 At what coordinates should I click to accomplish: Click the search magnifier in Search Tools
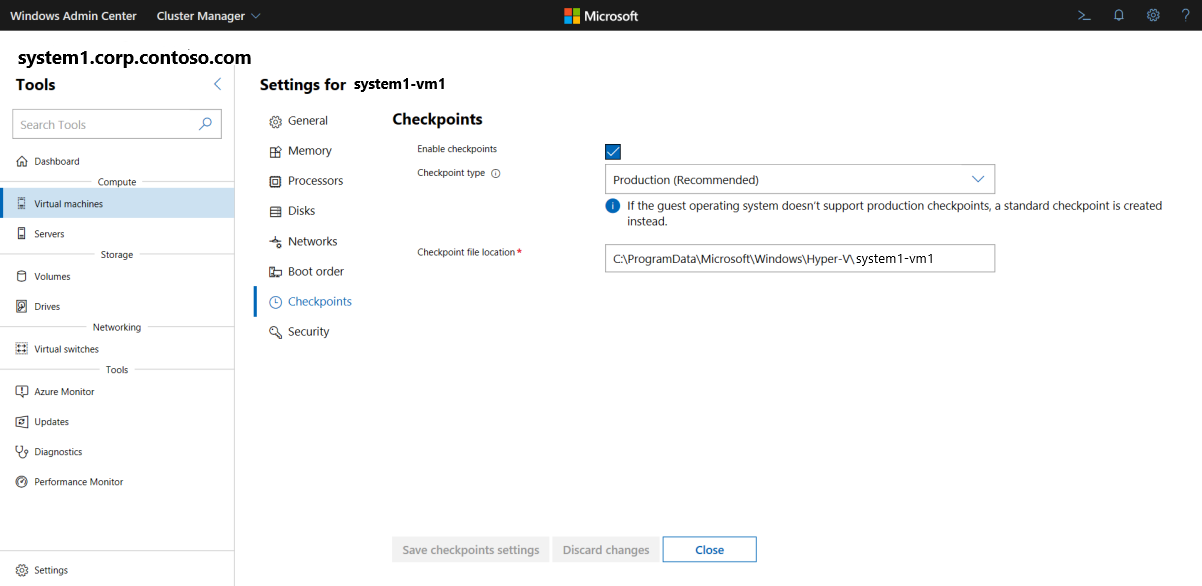(205, 124)
